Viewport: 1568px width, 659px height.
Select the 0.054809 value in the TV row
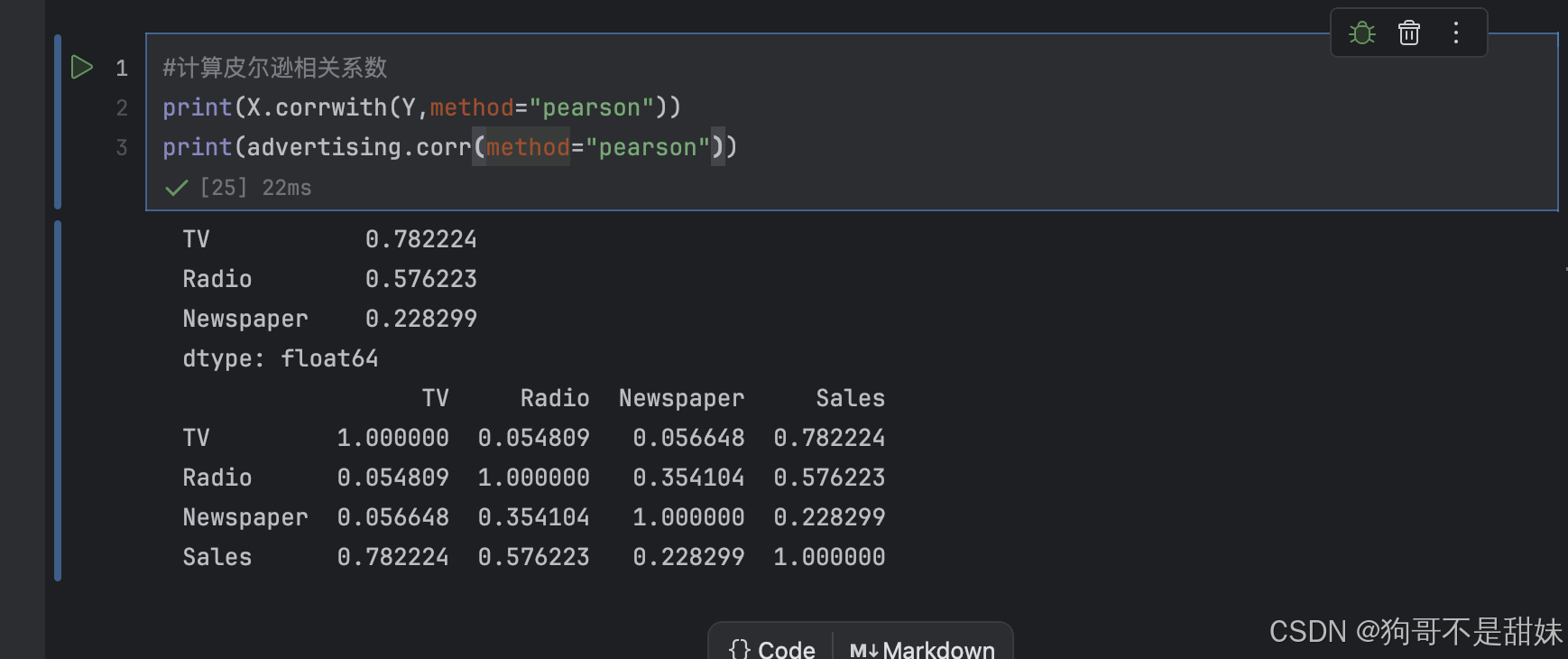pyautogui.click(x=533, y=438)
